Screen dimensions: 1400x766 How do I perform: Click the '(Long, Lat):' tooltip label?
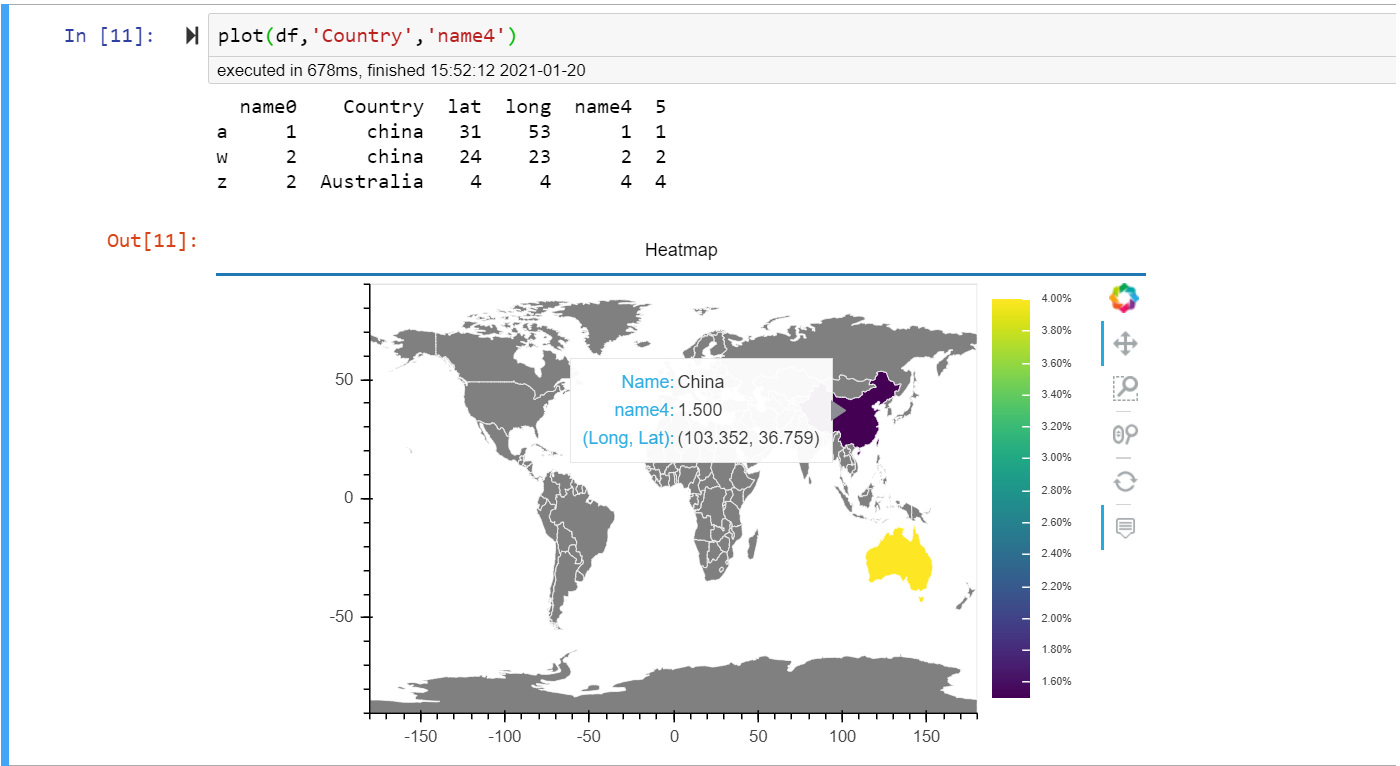[x=628, y=438]
